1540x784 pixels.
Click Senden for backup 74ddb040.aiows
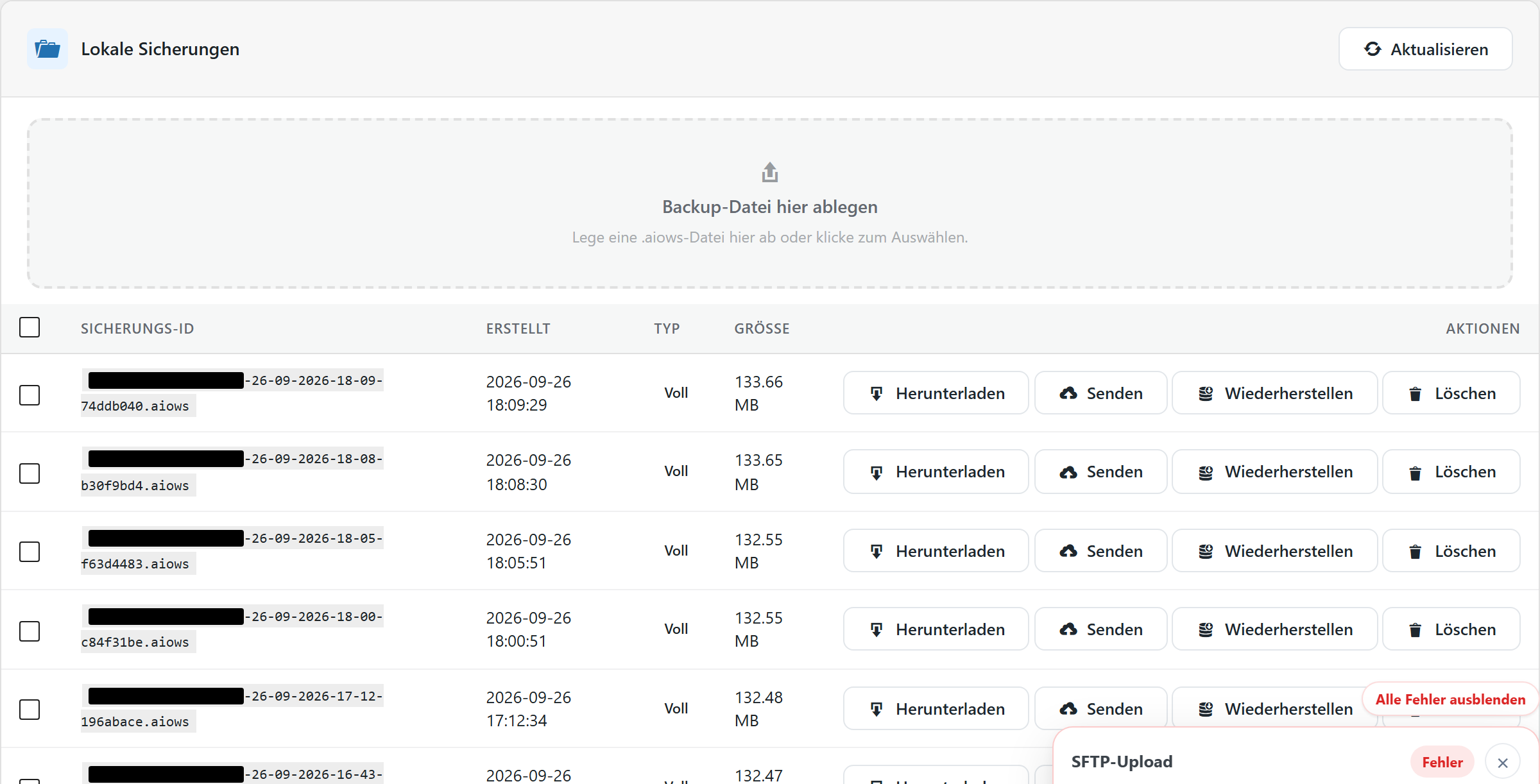click(1100, 393)
